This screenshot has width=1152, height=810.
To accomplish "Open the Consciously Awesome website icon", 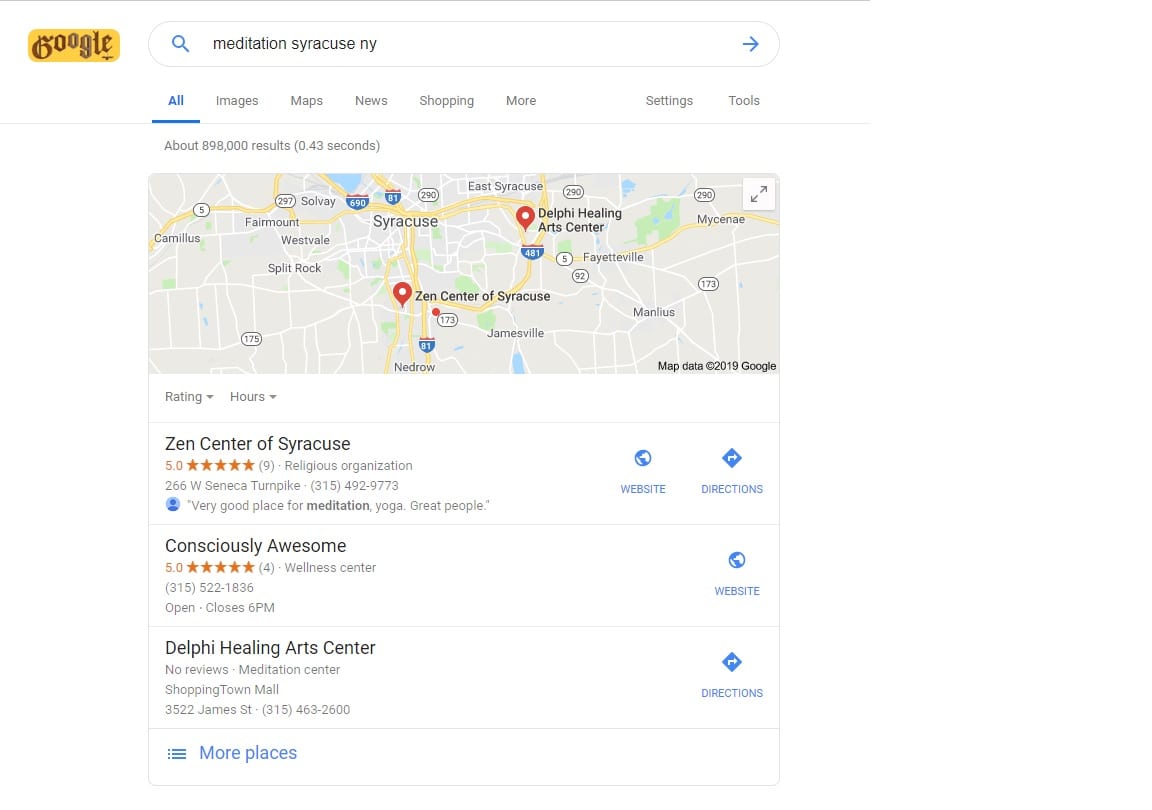I will coord(737,560).
